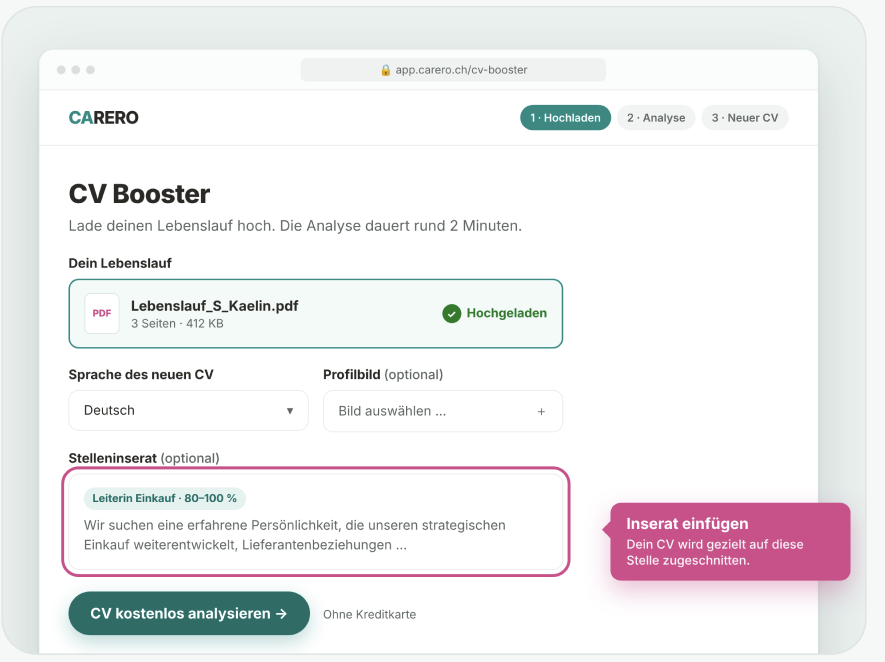Click the Sprache des neuen CV label
This screenshot has width=885, height=662.
[x=141, y=375]
